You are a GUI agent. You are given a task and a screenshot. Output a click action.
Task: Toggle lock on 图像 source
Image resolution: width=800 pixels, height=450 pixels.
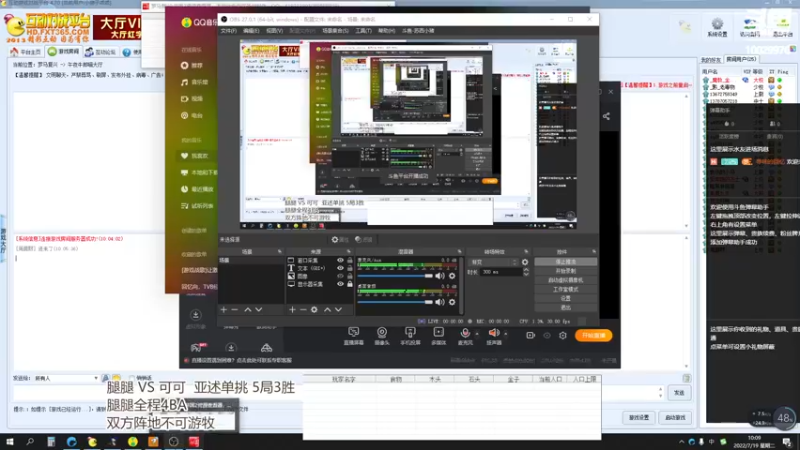(x=349, y=276)
